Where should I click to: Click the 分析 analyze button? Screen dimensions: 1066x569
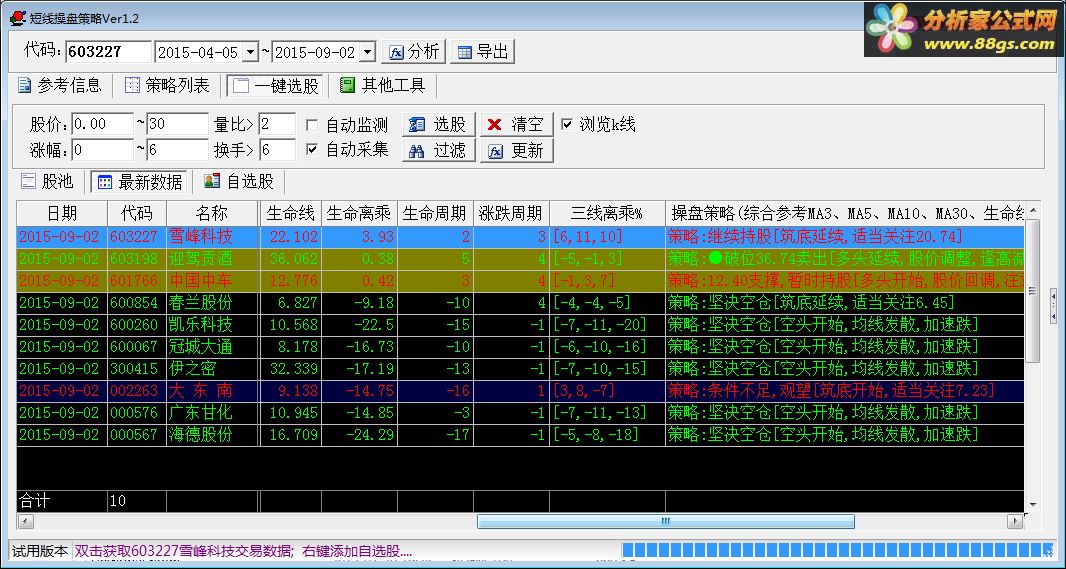click(413, 52)
